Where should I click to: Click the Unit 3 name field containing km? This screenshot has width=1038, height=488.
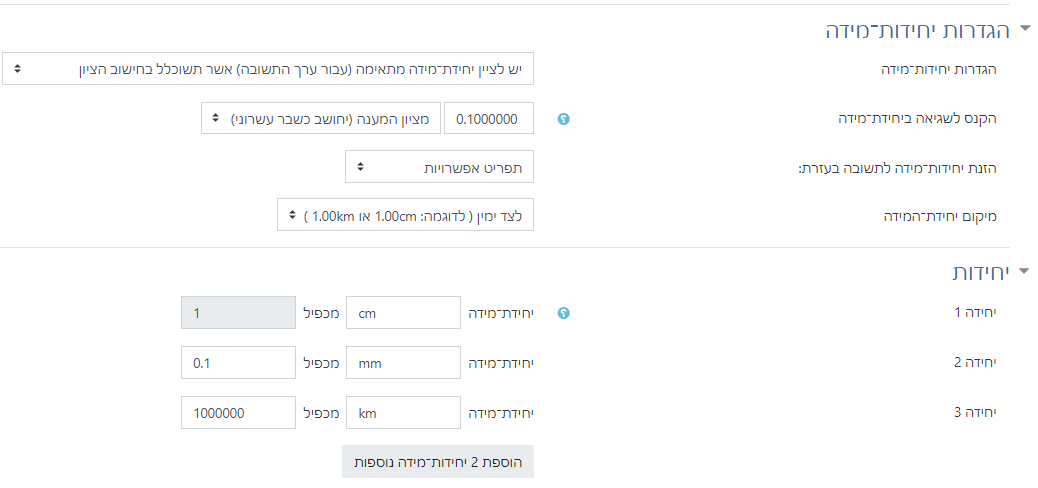pyautogui.click(x=403, y=412)
